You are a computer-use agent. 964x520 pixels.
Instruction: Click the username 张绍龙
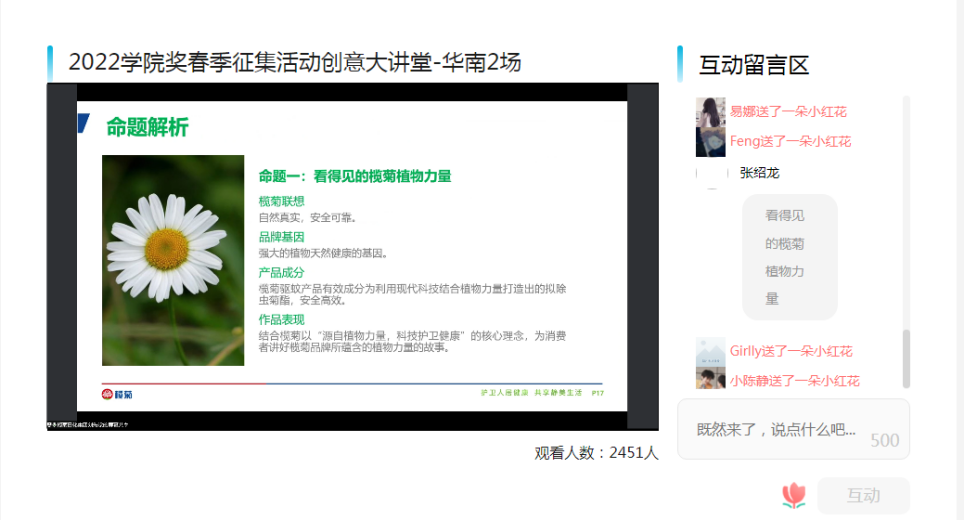pos(759,173)
